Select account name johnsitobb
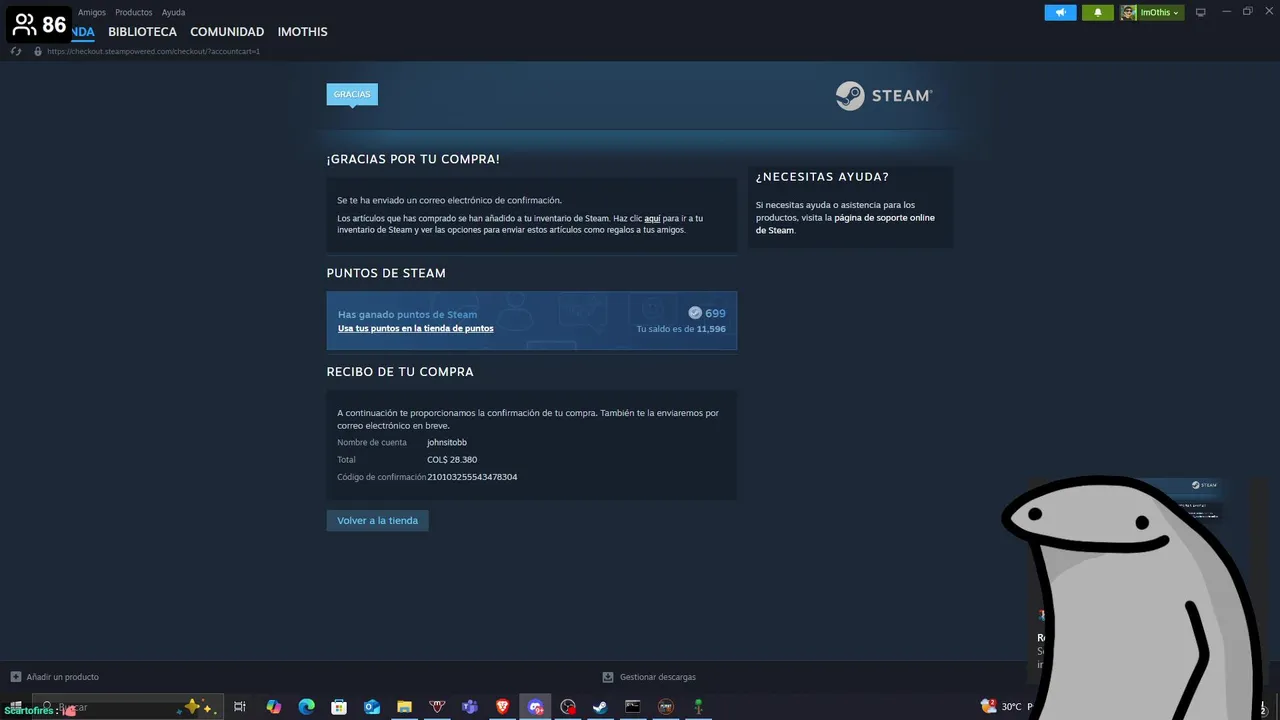The height and width of the screenshot is (720, 1280). (447, 442)
